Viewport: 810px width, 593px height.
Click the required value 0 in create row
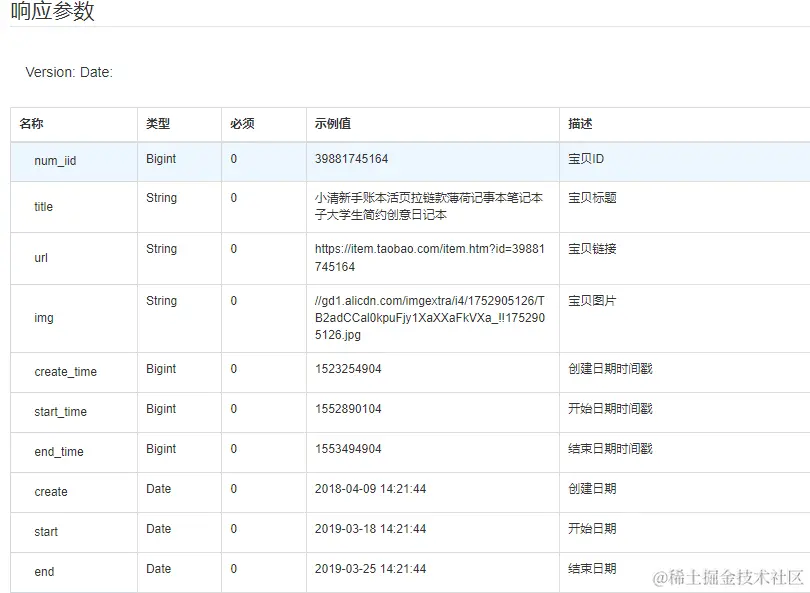tap(233, 489)
